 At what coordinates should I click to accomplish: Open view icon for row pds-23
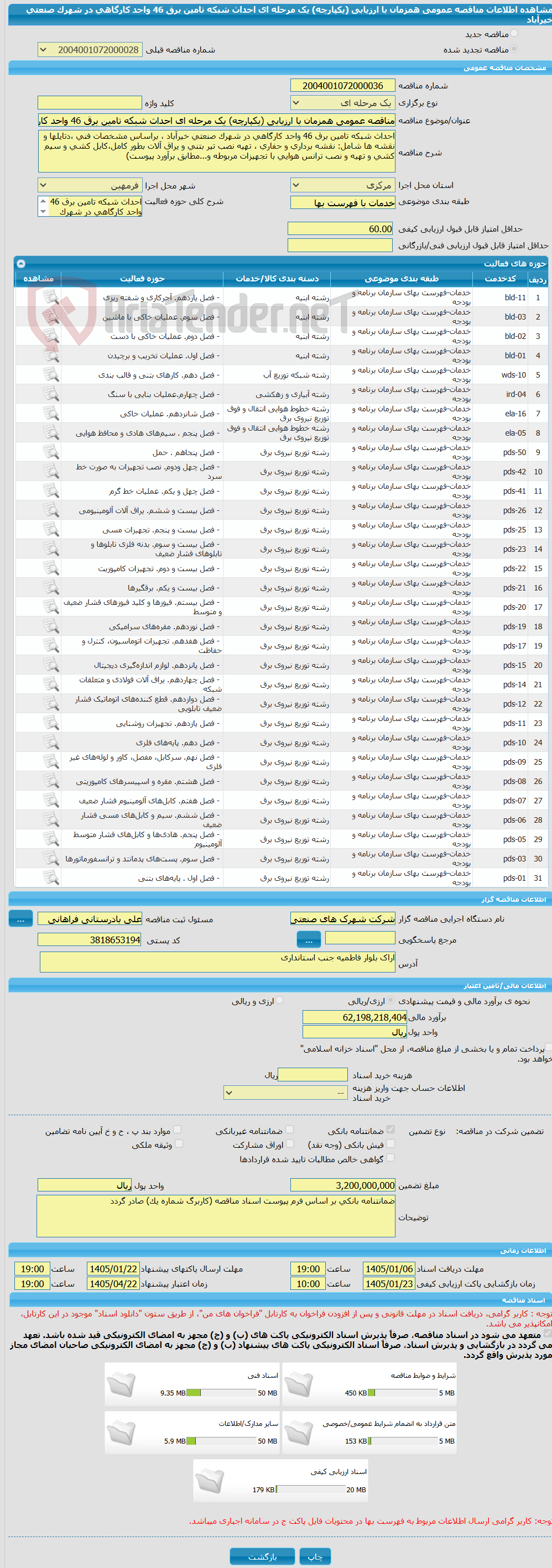click(51, 549)
